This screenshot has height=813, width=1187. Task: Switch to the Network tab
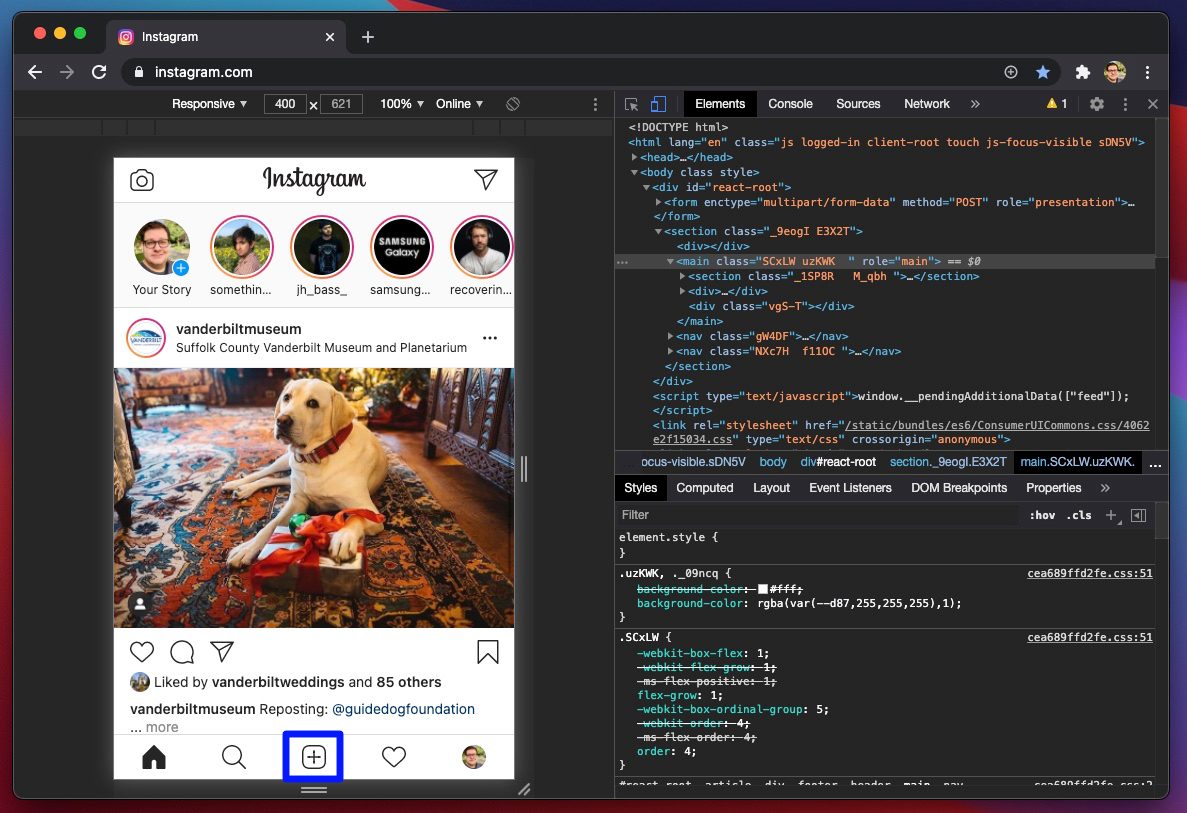click(x=927, y=104)
